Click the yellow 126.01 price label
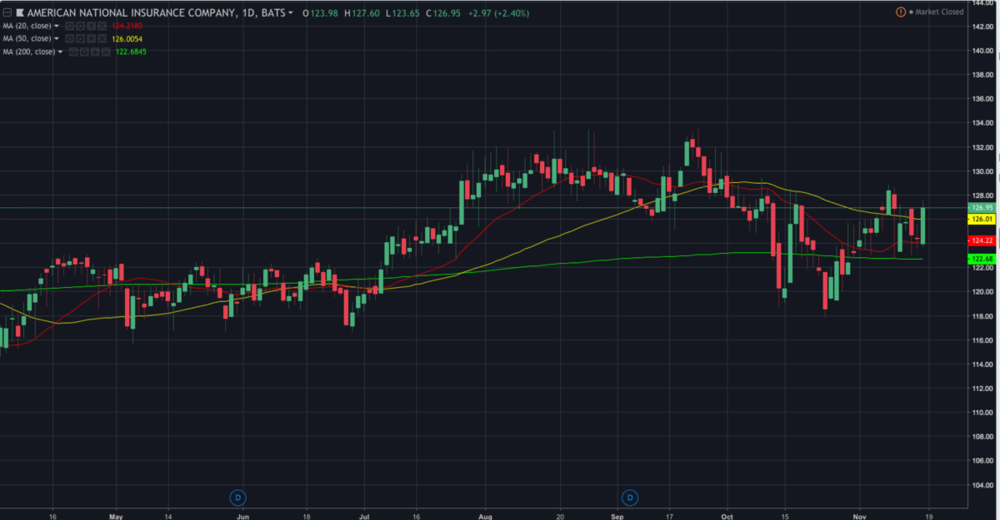Image resolution: width=1000 pixels, height=520 pixels. (981, 219)
